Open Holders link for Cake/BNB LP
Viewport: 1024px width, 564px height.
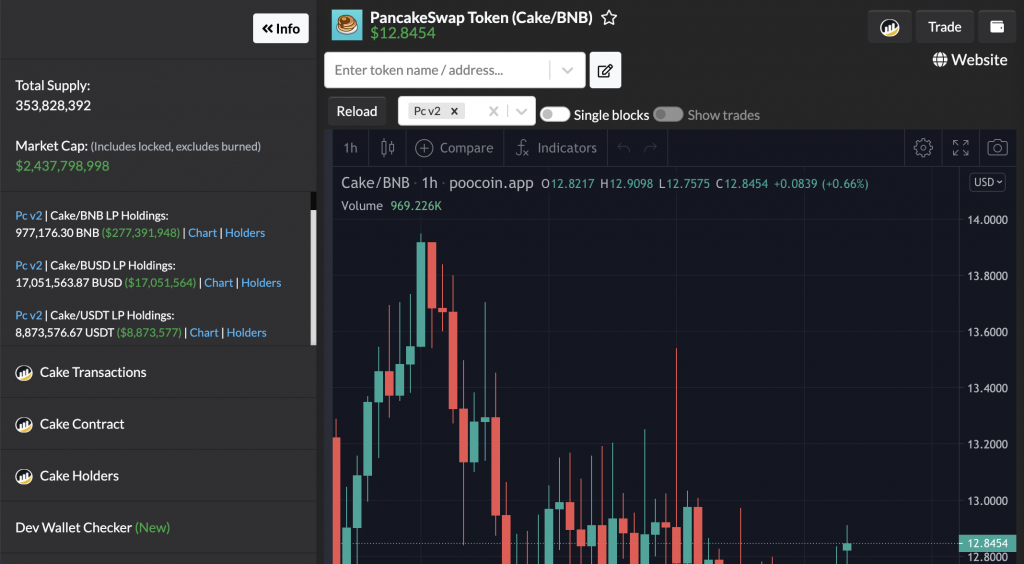coord(245,233)
